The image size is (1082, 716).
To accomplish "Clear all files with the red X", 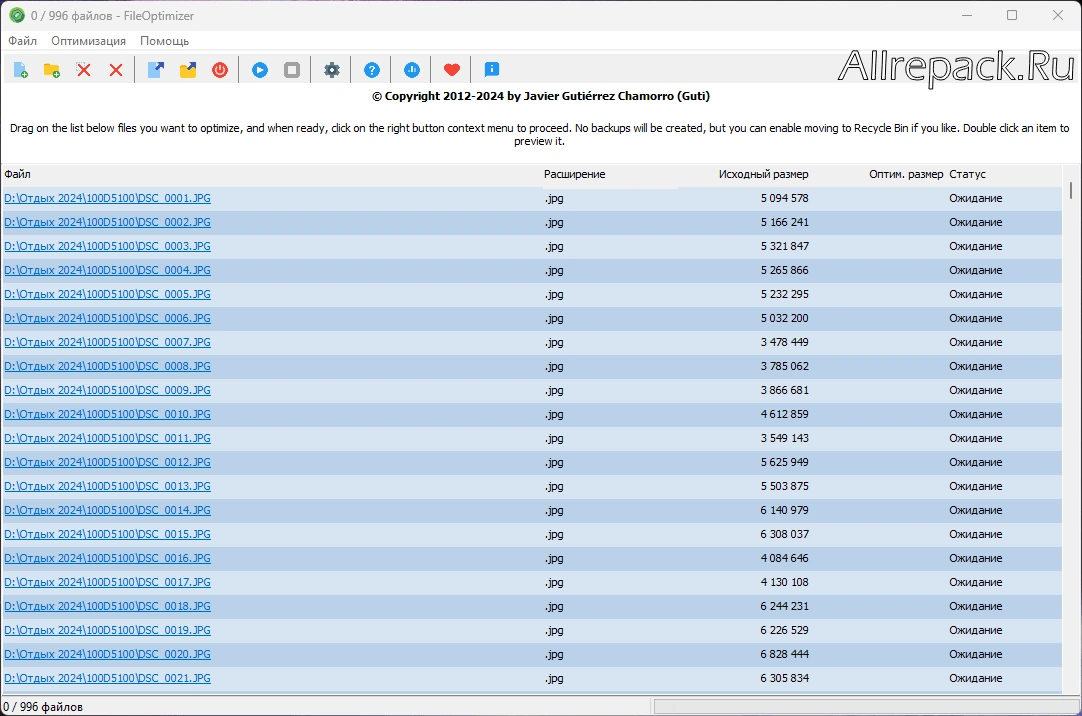I will (x=116, y=70).
